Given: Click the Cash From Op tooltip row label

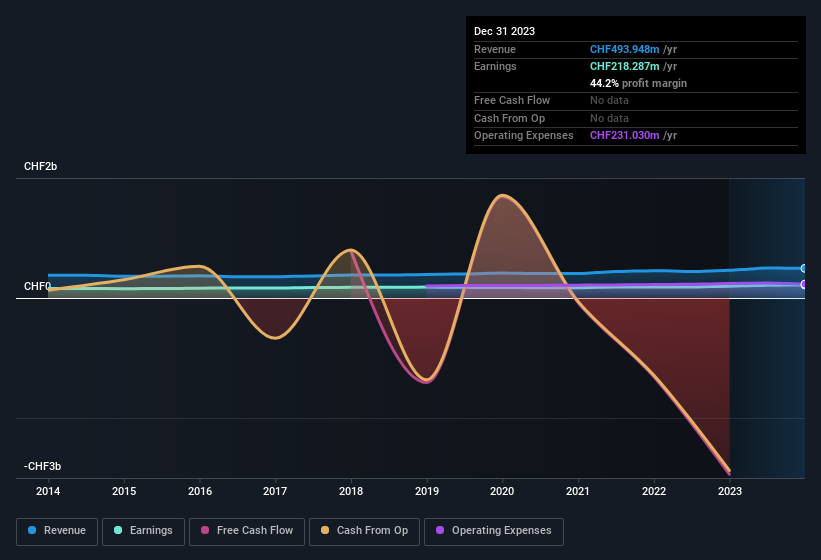Looking at the screenshot, I should [509, 118].
